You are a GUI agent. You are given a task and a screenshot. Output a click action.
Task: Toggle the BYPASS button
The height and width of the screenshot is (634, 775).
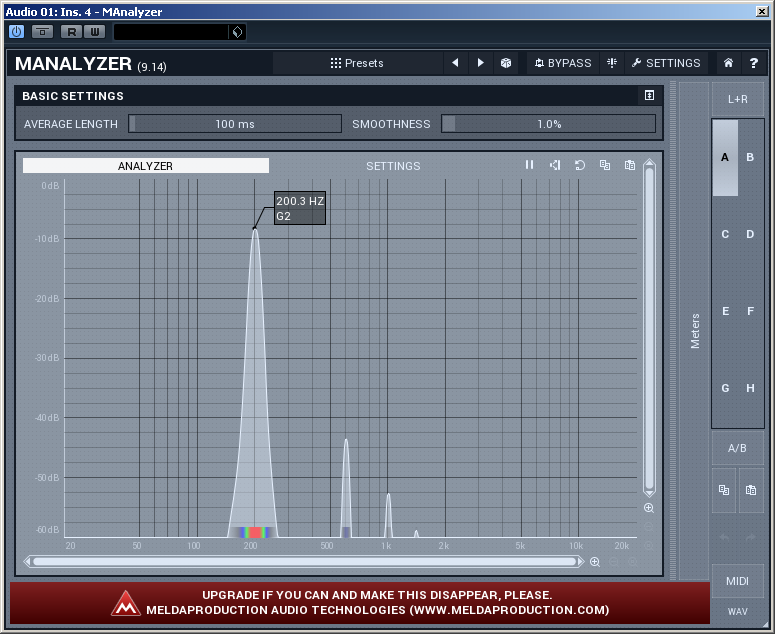point(562,63)
